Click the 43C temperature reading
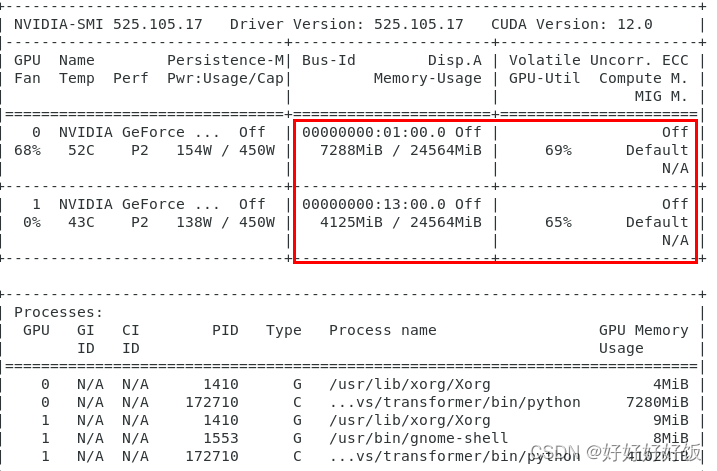 point(77,222)
